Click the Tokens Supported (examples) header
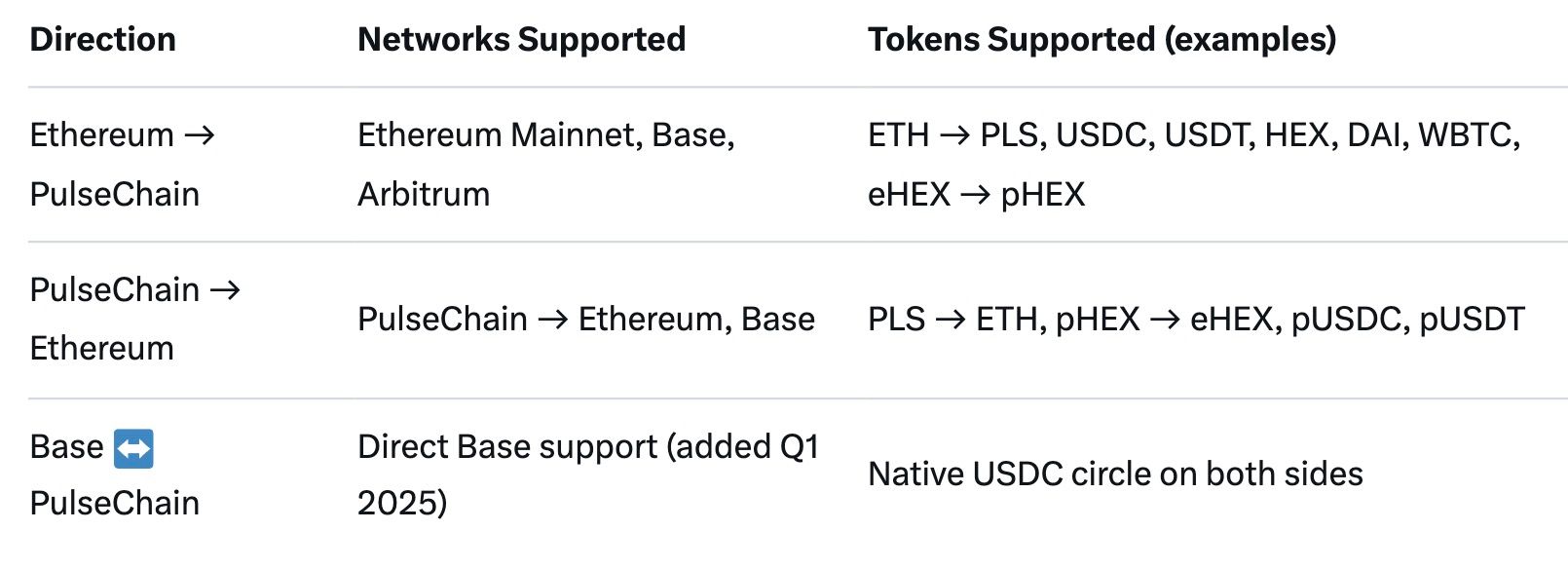 click(1101, 40)
